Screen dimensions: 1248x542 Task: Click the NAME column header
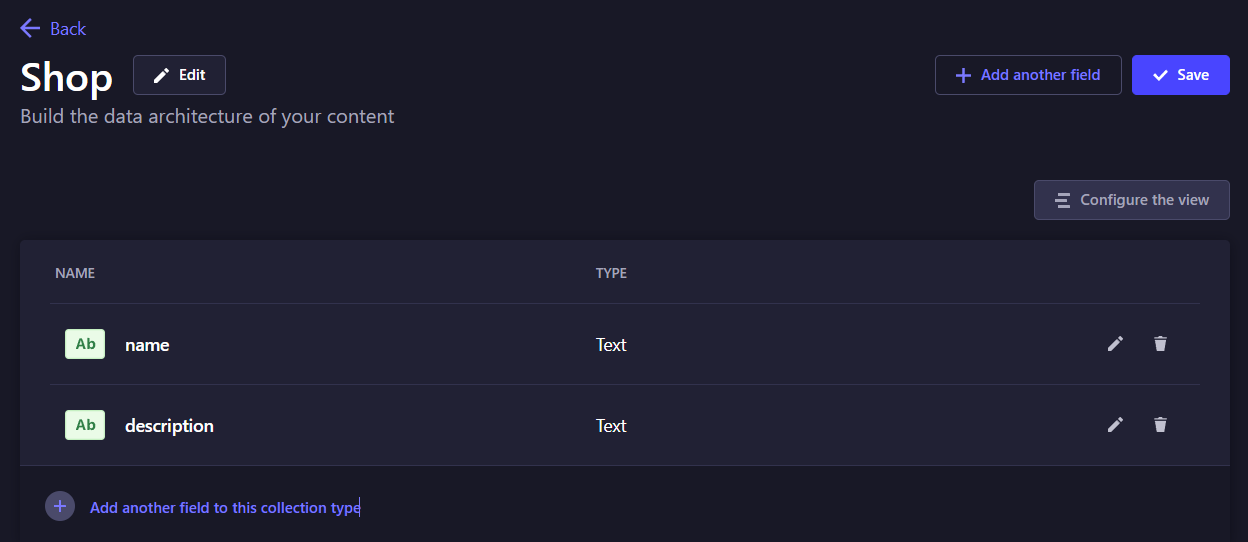click(x=75, y=273)
